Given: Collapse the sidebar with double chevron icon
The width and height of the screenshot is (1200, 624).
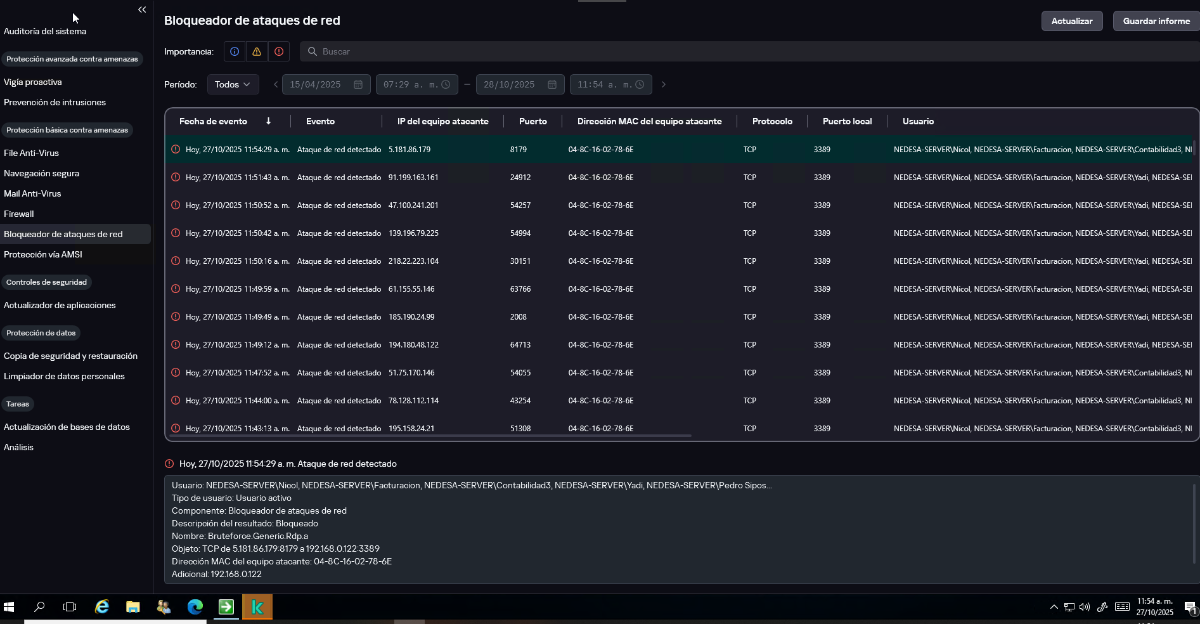Looking at the screenshot, I should [x=142, y=9].
